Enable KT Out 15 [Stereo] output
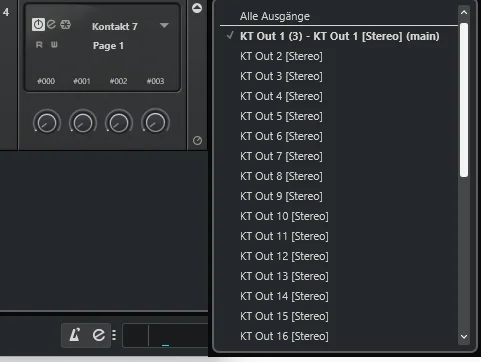Viewport: 481px width, 362px height. coord(339,316)
